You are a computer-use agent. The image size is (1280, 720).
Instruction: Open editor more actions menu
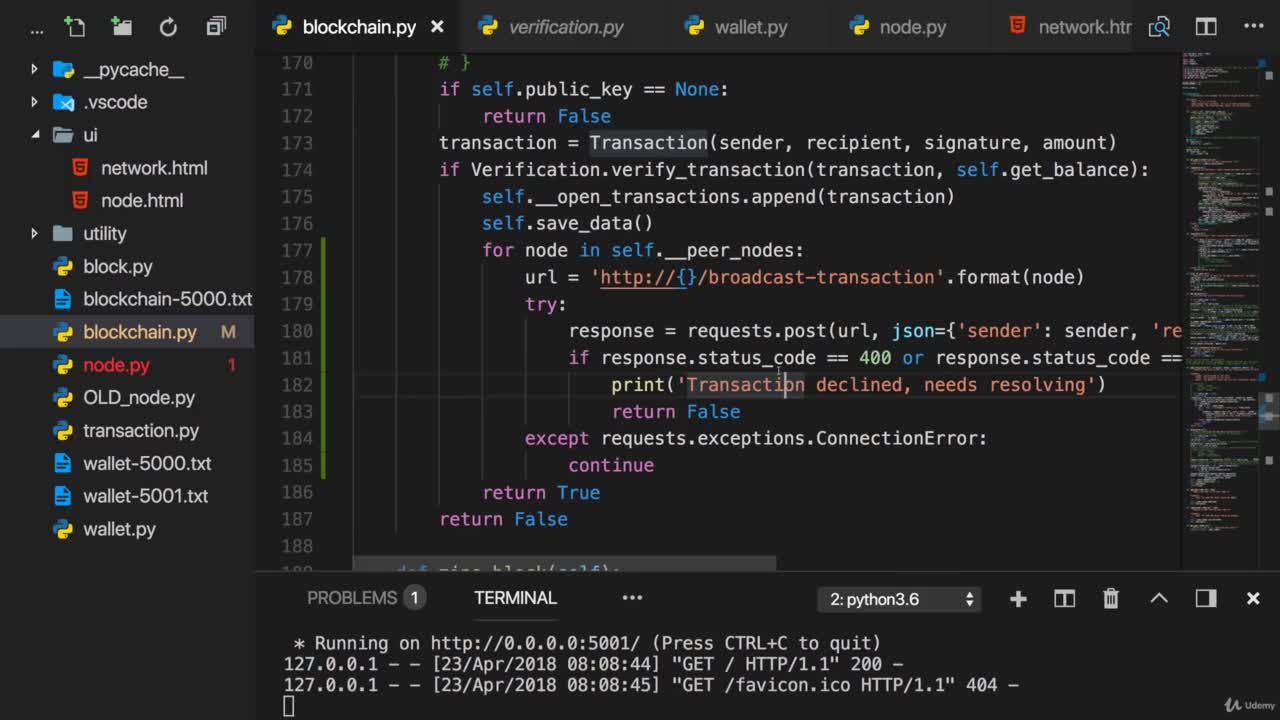(x=1253, y=27)
